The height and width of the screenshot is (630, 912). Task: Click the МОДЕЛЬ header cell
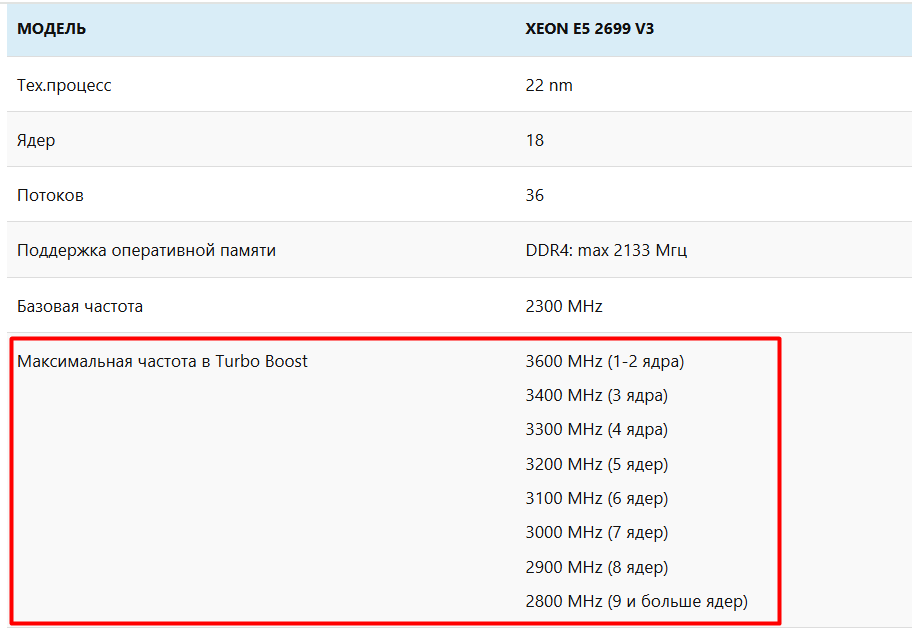(51, 29)
